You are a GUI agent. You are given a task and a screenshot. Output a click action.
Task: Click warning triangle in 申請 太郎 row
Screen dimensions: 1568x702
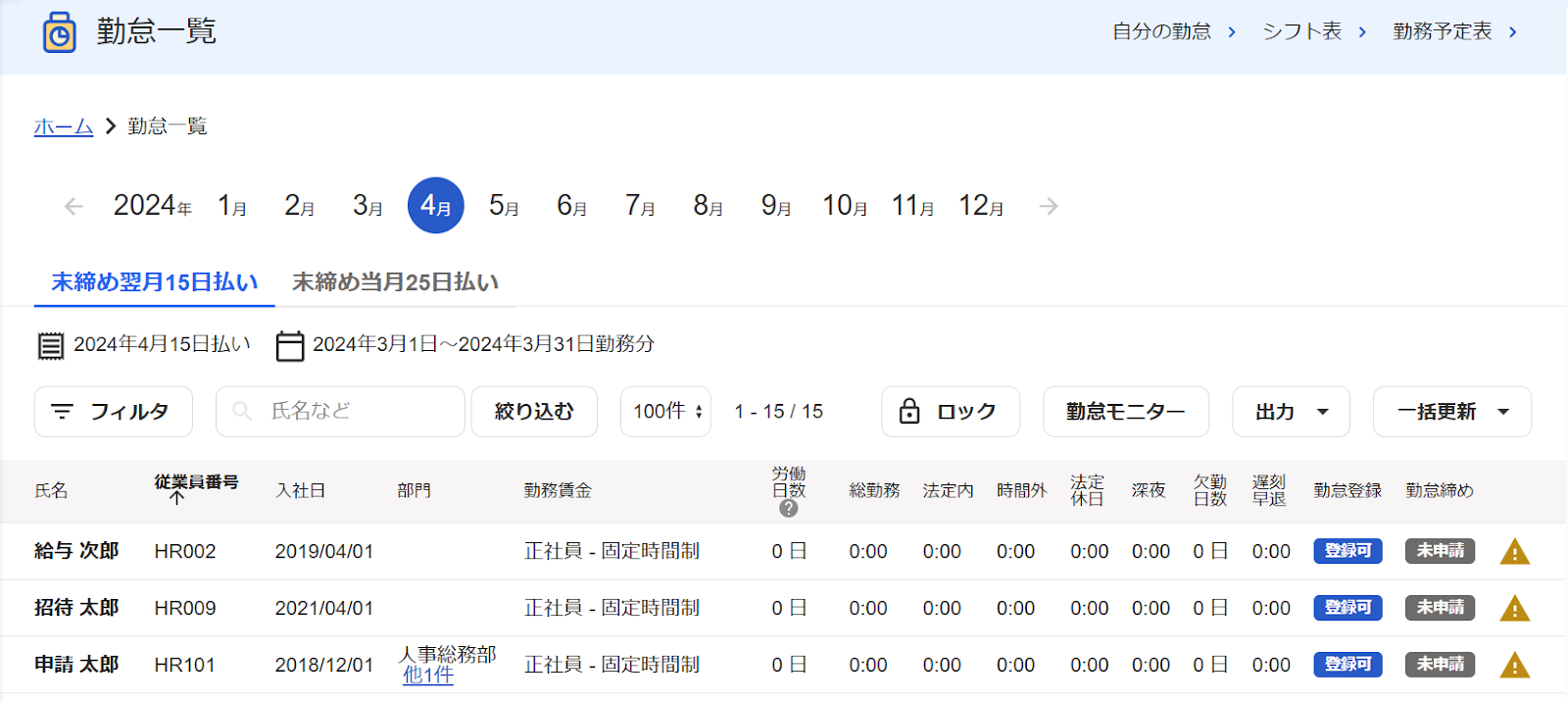pos(1514,666)
